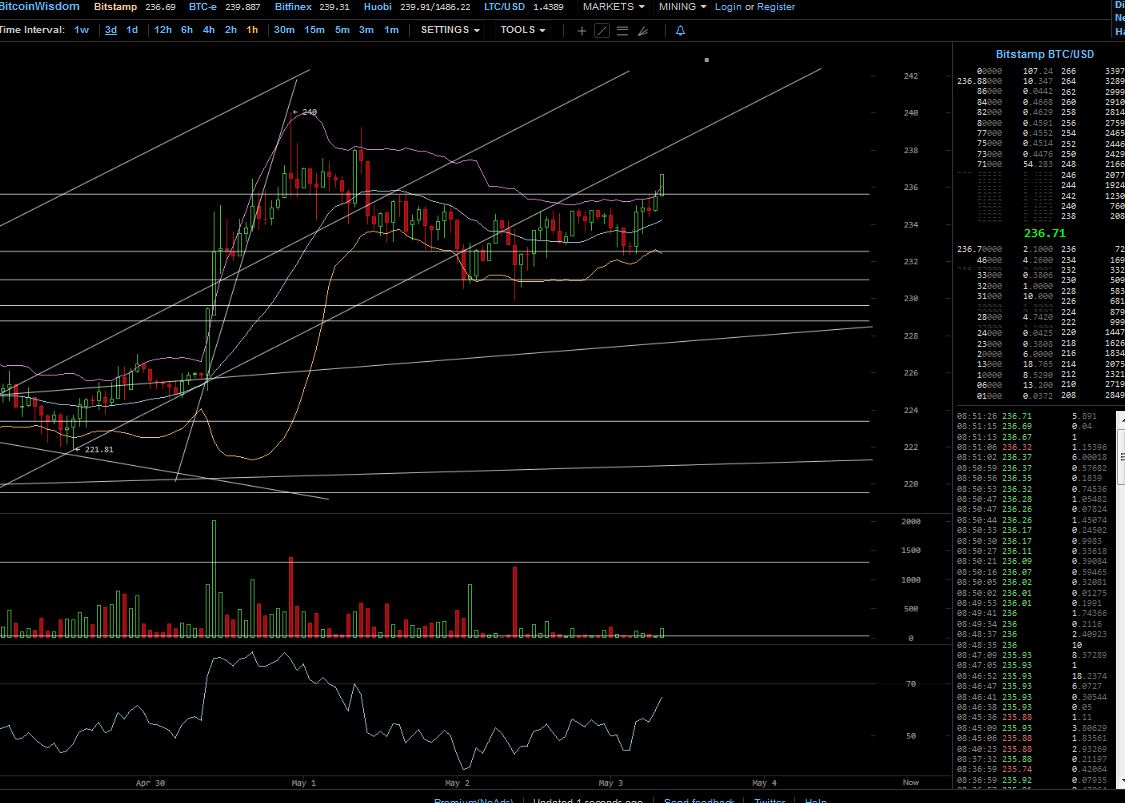Set chart interval to 2h

pyautogui.click(x=230, y=30)
